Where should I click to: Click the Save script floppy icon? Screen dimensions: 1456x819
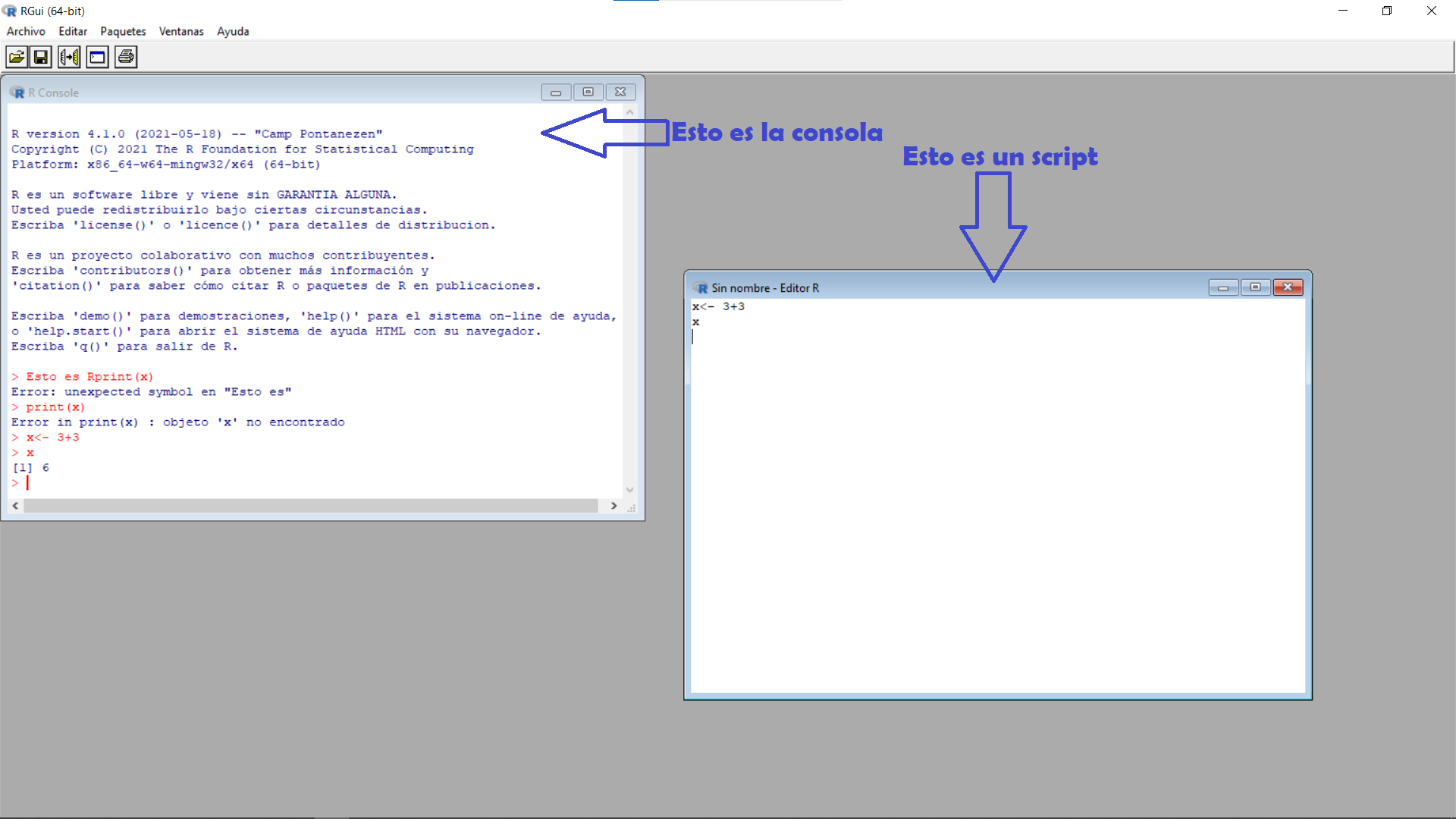click(x=41, y=57)
